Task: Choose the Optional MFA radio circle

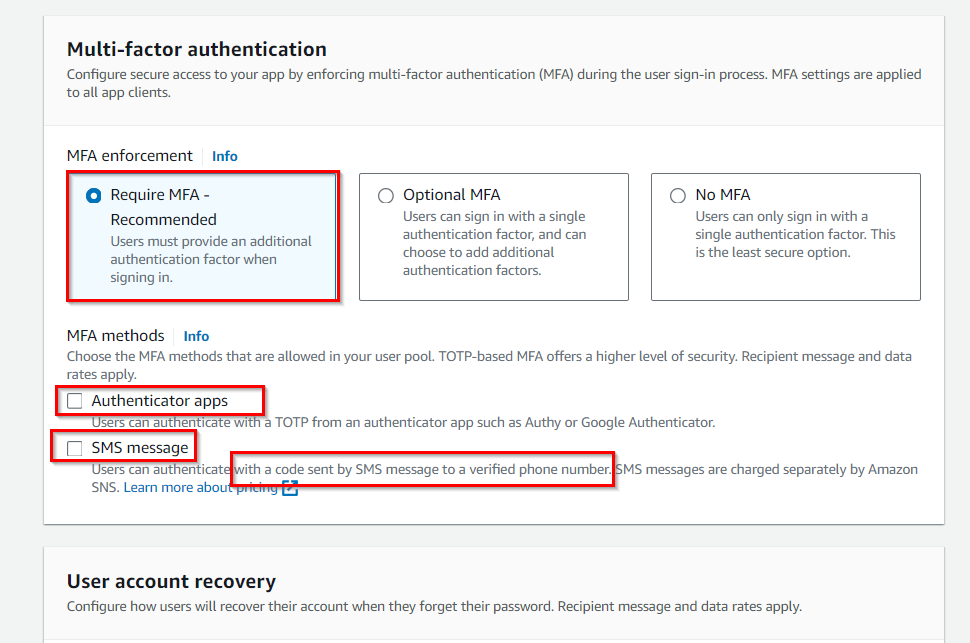Action: pyautogui.click(x=385, y=196)
